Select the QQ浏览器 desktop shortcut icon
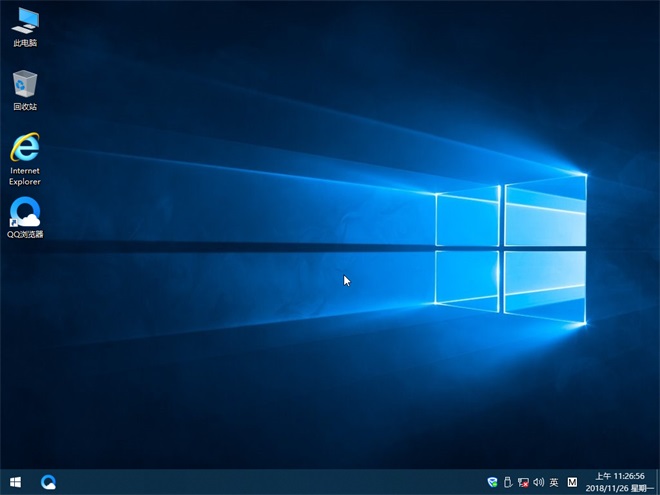 25,213
